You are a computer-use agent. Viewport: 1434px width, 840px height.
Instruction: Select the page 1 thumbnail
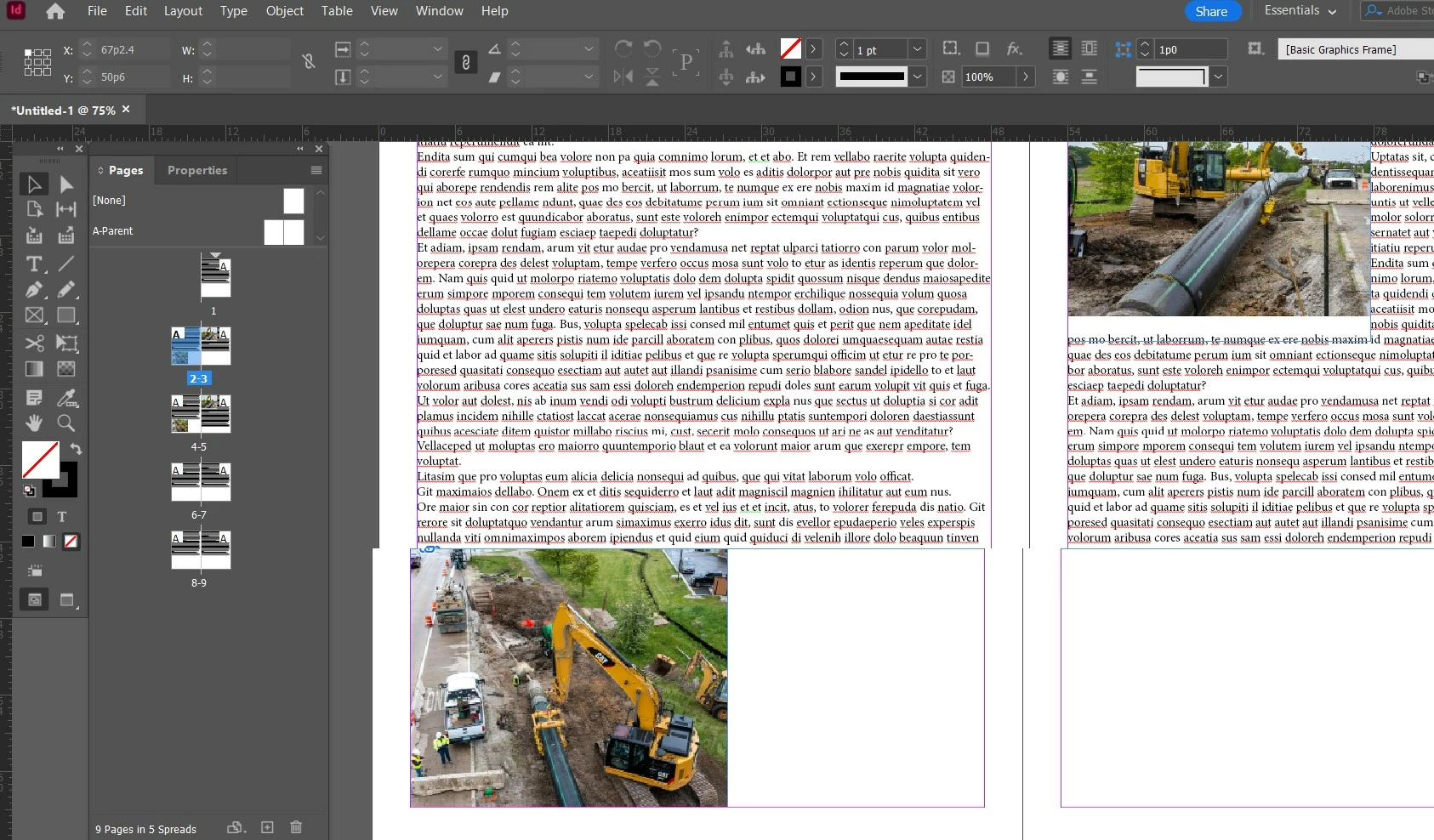click(215, 277)
